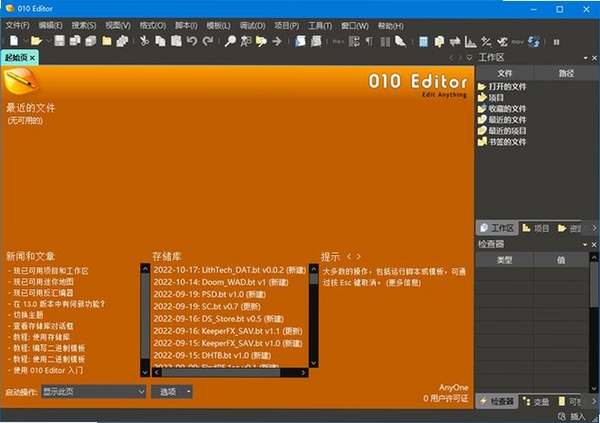600x423 pixels.
Task: Open 工作区 panel options dropdown arrow
Action: (585, 58)
